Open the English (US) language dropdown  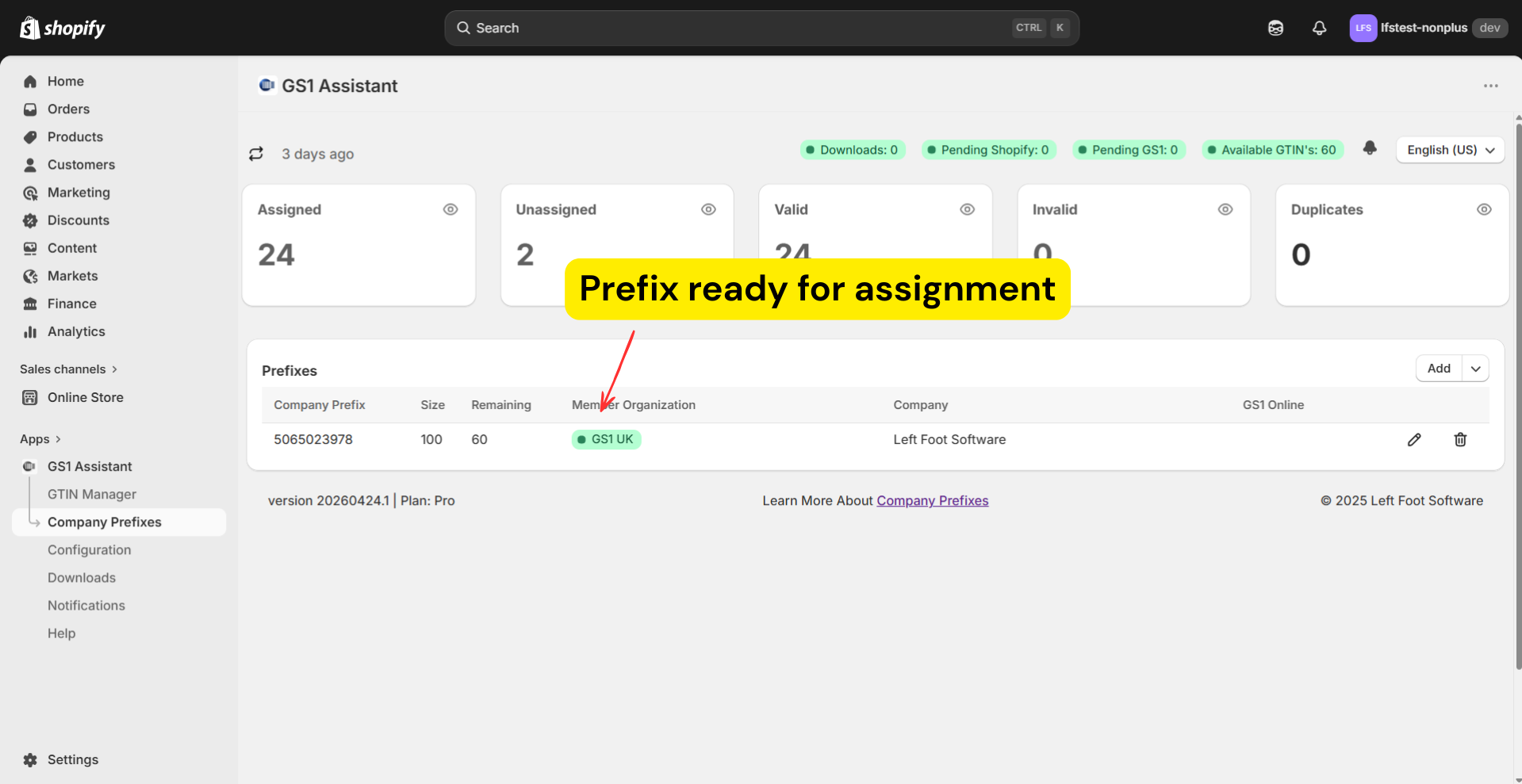point(1450,150)
